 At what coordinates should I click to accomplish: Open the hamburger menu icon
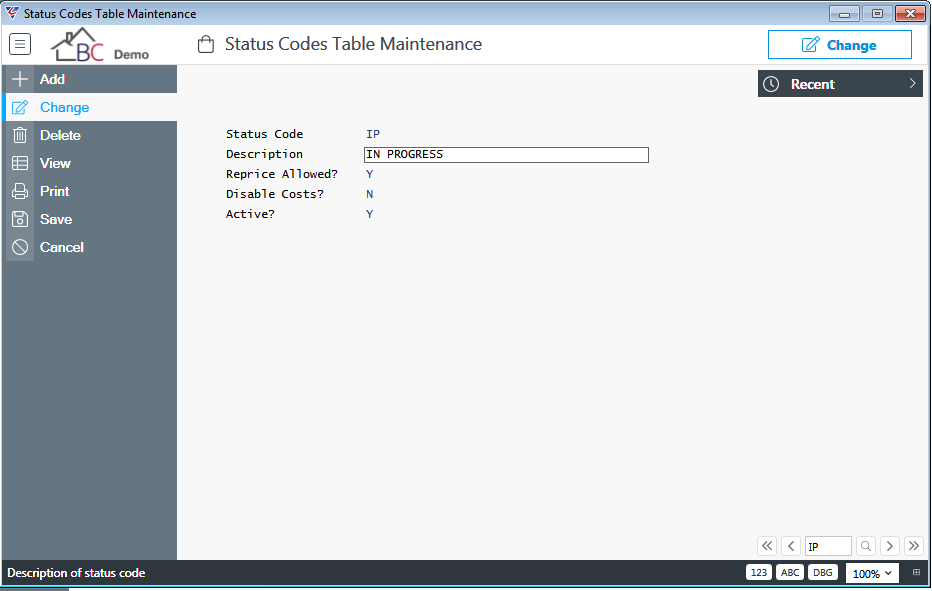(x=20, y=44)
